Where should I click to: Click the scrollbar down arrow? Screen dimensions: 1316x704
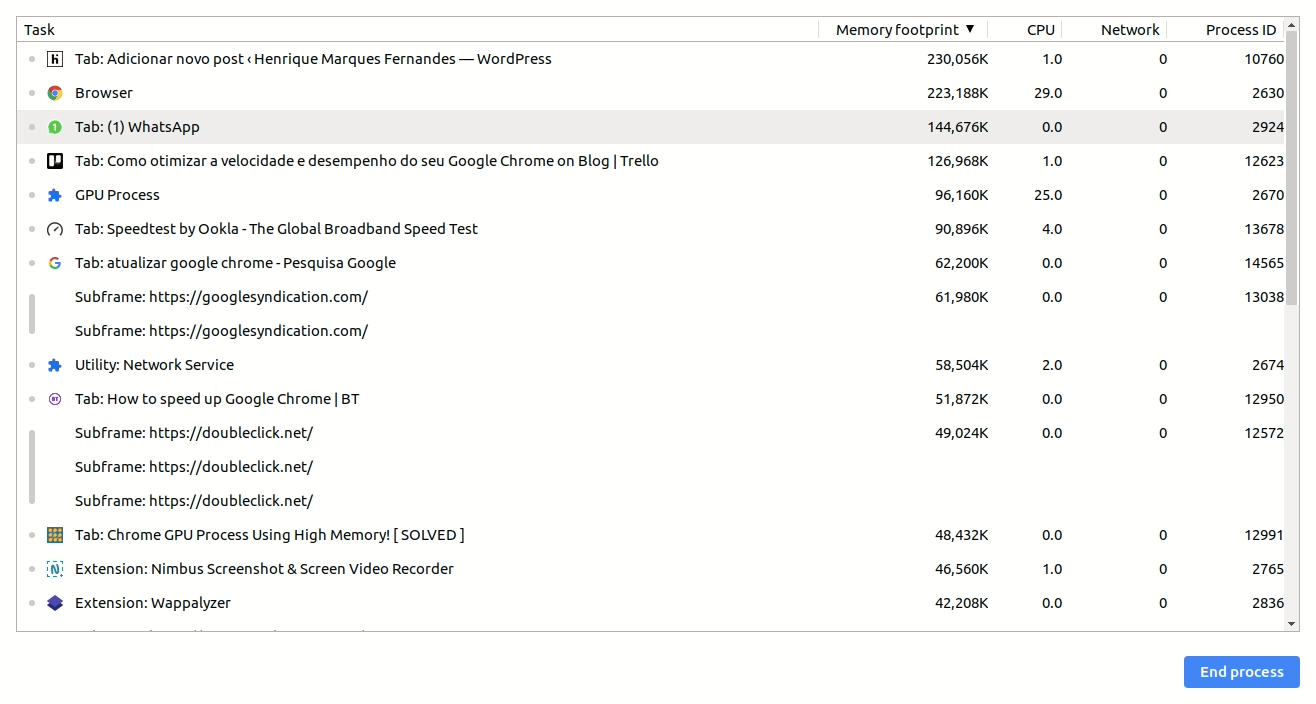(1291, 623)
